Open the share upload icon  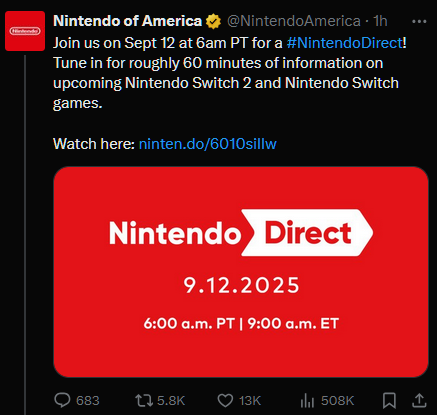coord(419,400)
